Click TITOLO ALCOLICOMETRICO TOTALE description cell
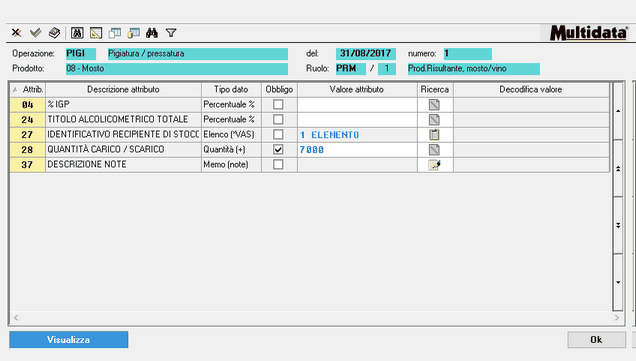 (x=123, y=120)
